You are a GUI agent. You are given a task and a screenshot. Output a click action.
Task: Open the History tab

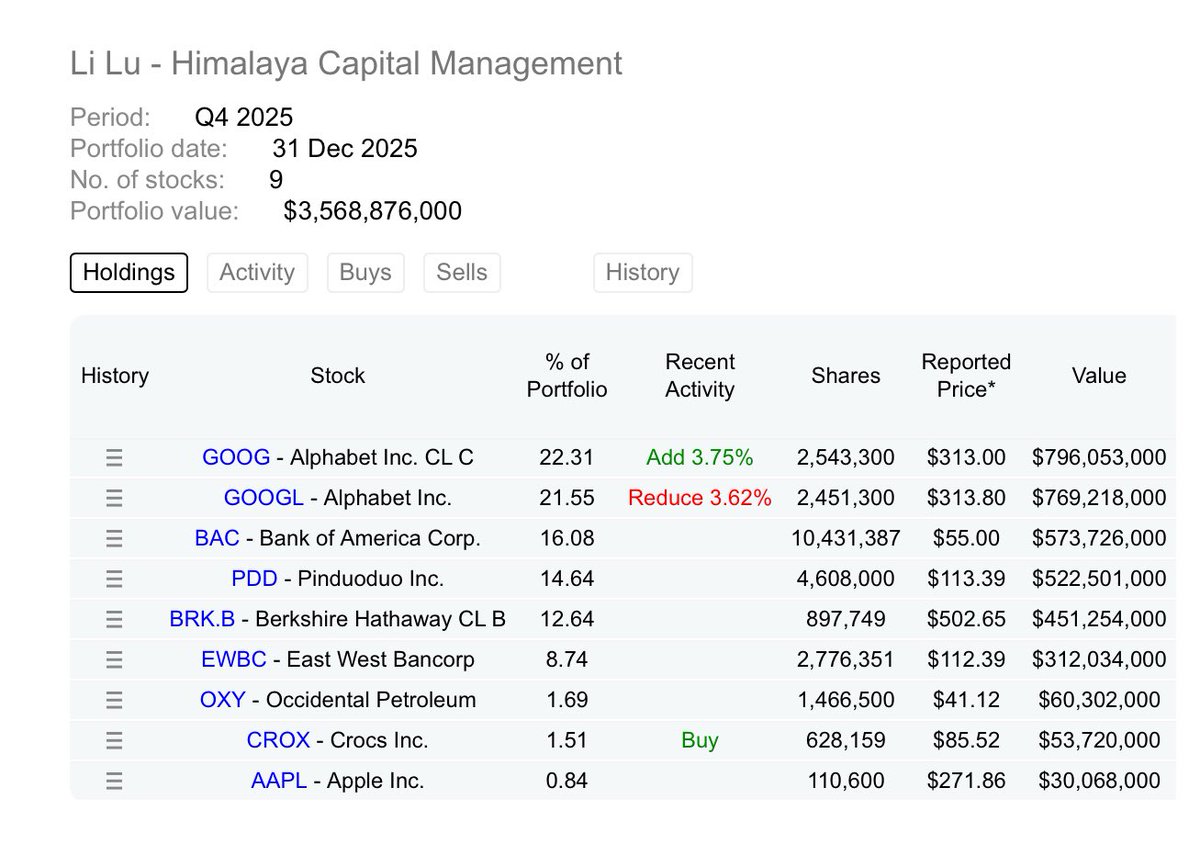(x=642, y=272)
